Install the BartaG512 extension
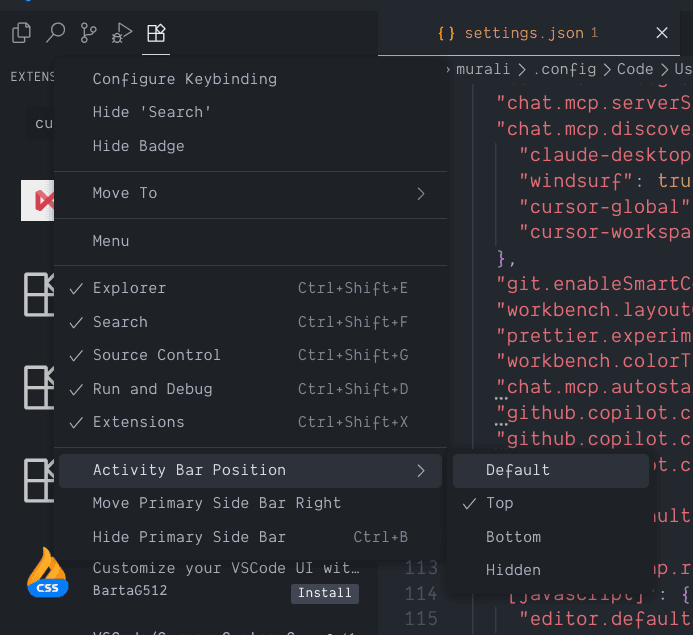693x635 pixels. [x=325, y=593]
